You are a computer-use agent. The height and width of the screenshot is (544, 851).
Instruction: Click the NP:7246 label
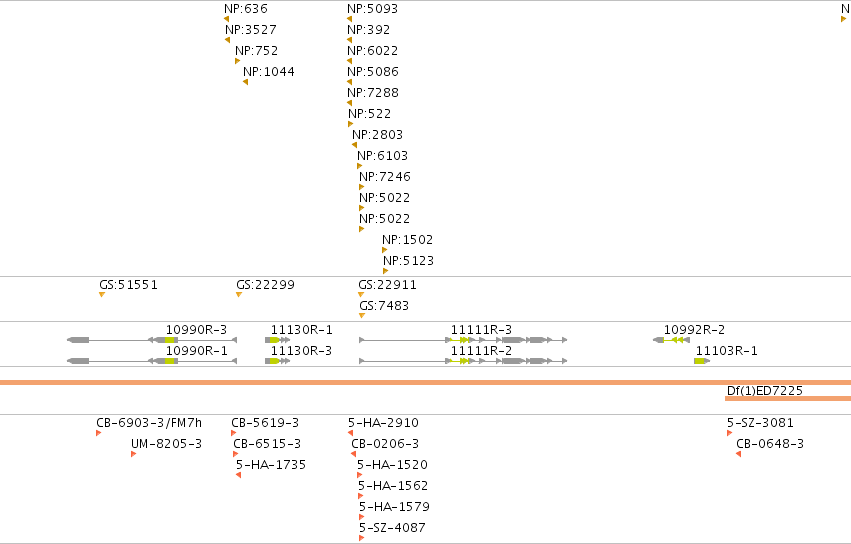point(385,176)
